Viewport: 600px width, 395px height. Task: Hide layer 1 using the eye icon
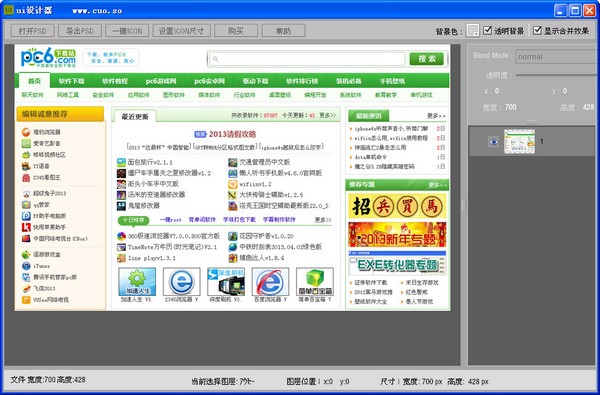pos(494,142)
